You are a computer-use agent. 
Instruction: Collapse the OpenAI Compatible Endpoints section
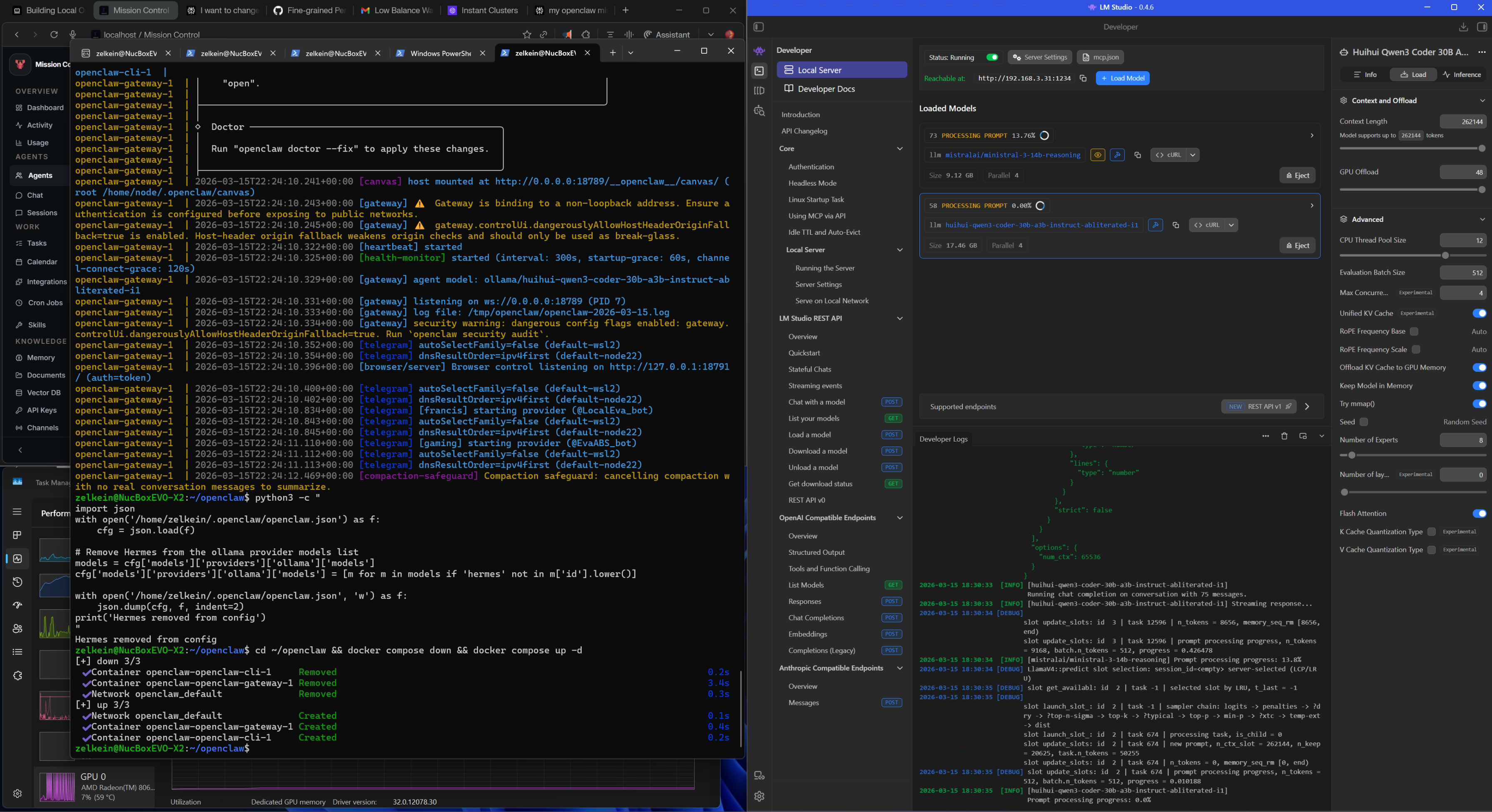click(x=899, y=518)
